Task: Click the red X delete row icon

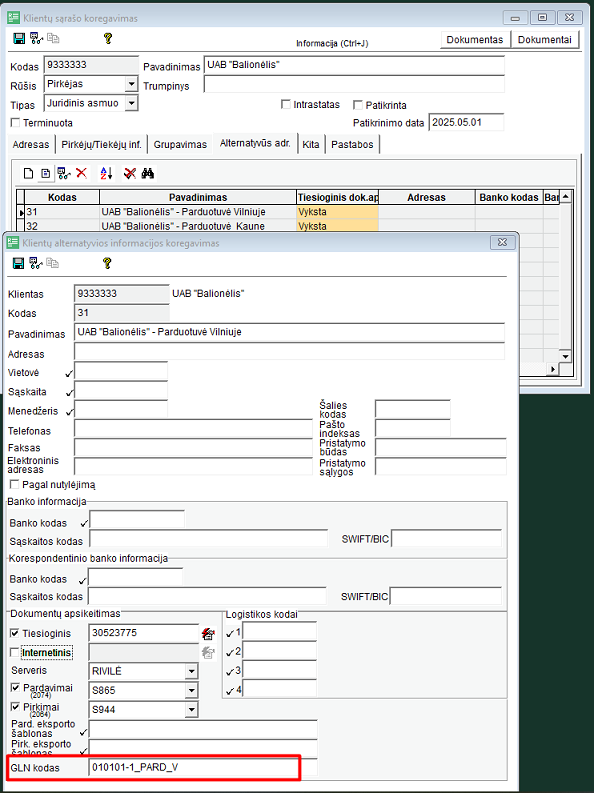Action: pos(81,173)
